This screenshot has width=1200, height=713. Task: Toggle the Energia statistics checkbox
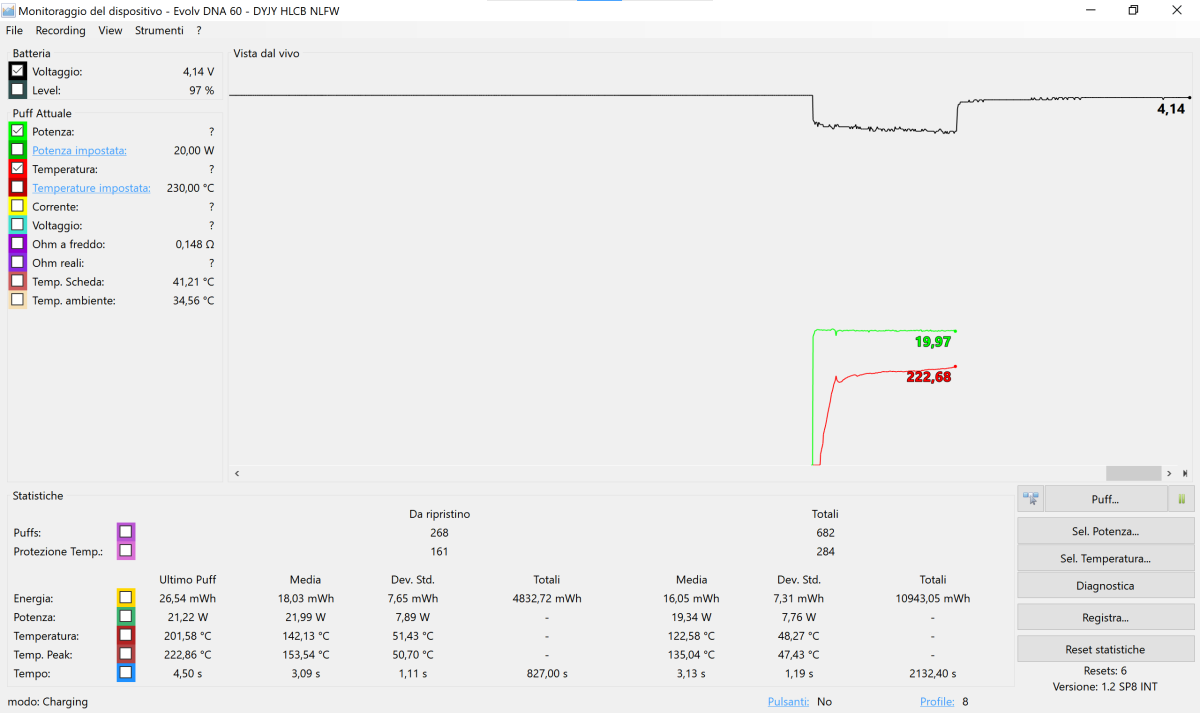(125, 598)
